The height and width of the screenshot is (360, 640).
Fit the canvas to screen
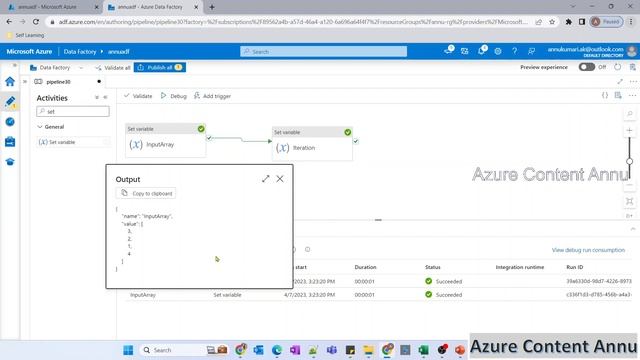click(630, 201)
